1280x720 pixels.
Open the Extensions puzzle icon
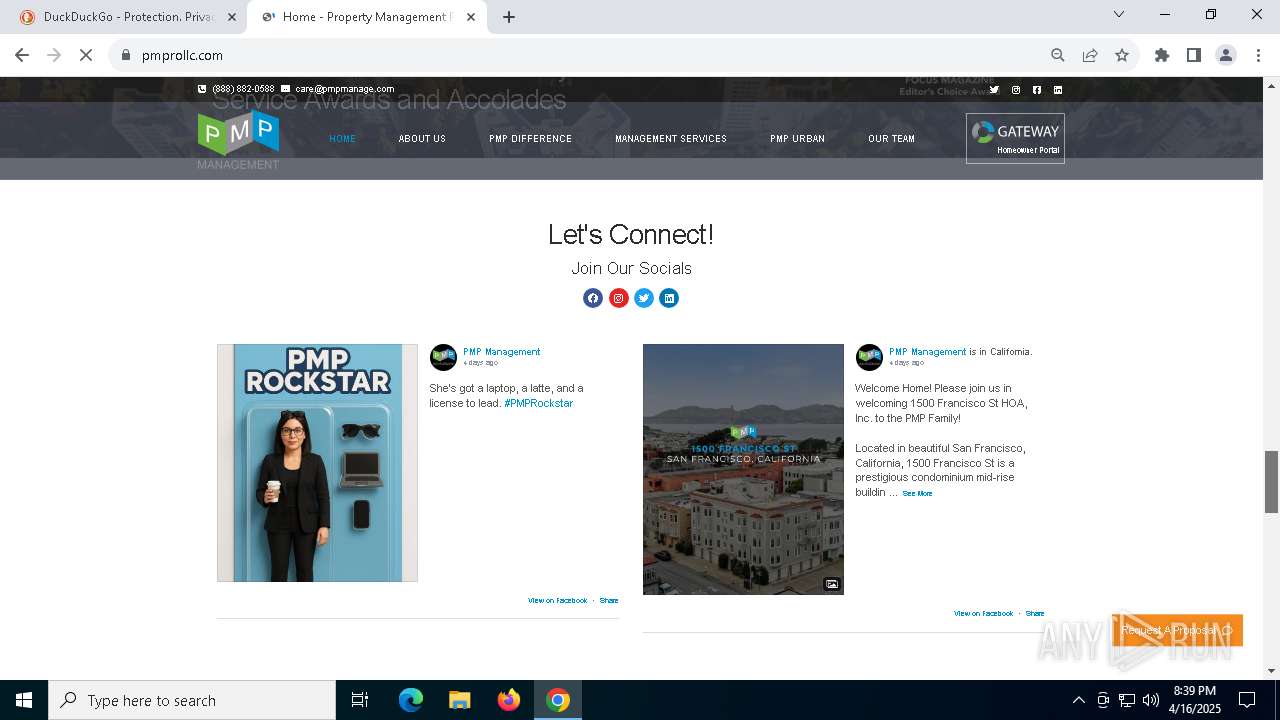pos(1162,55)
